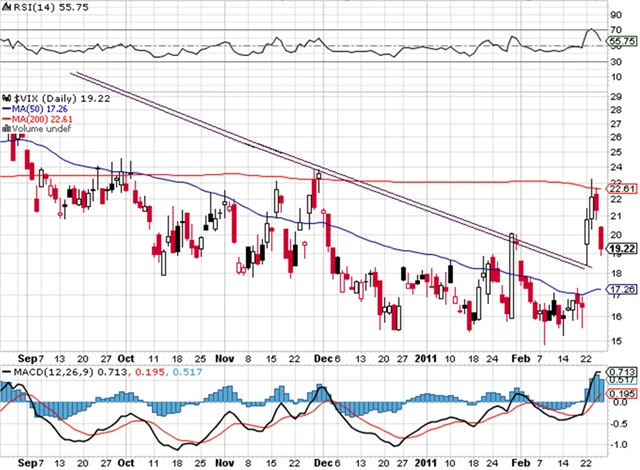Screen dimensions: 640x470
Task: Click the 19.22 last price tag
Action: (x=622, y=248)
